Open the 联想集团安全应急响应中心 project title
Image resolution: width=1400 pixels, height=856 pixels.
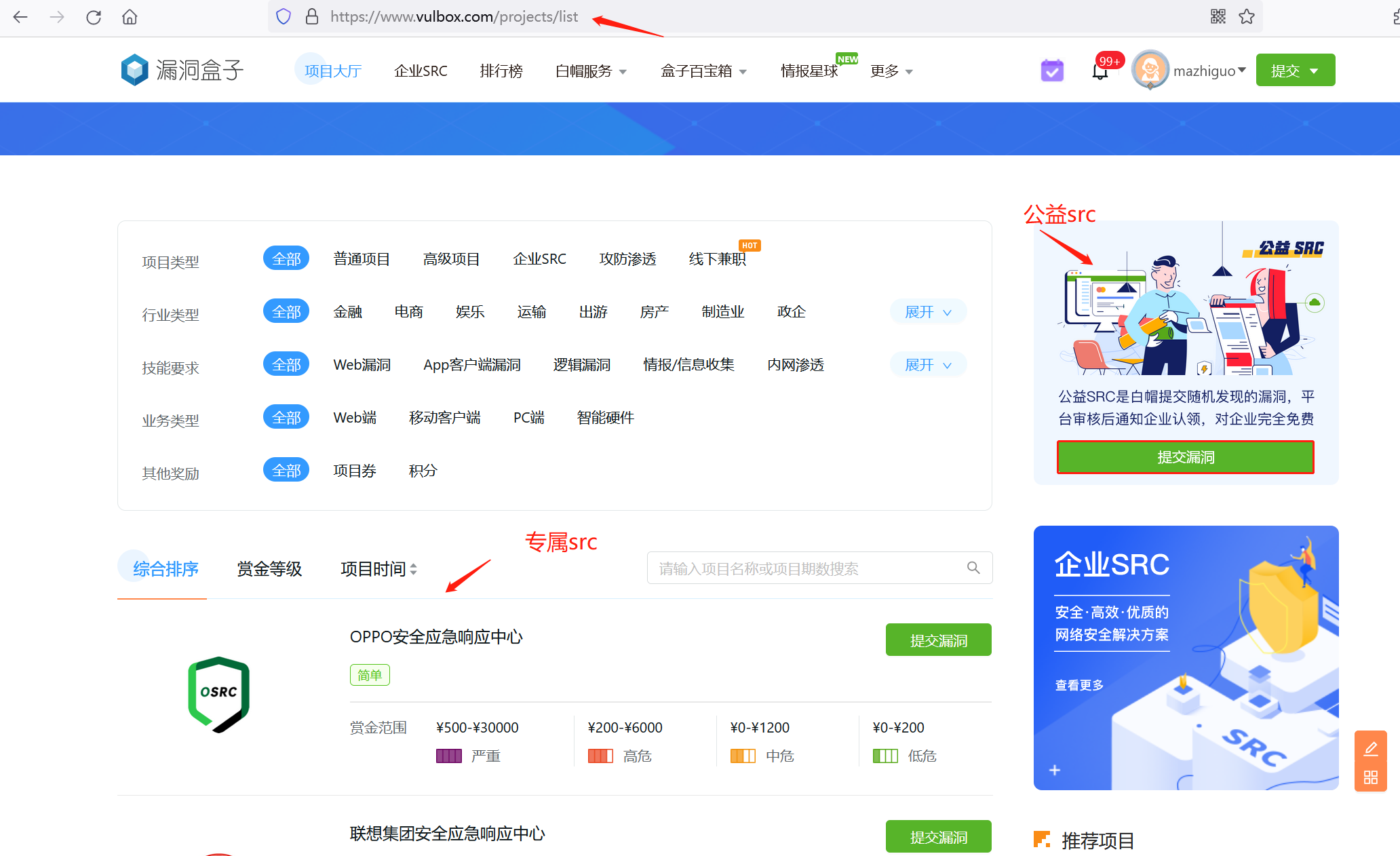click(x=447, y=834)
